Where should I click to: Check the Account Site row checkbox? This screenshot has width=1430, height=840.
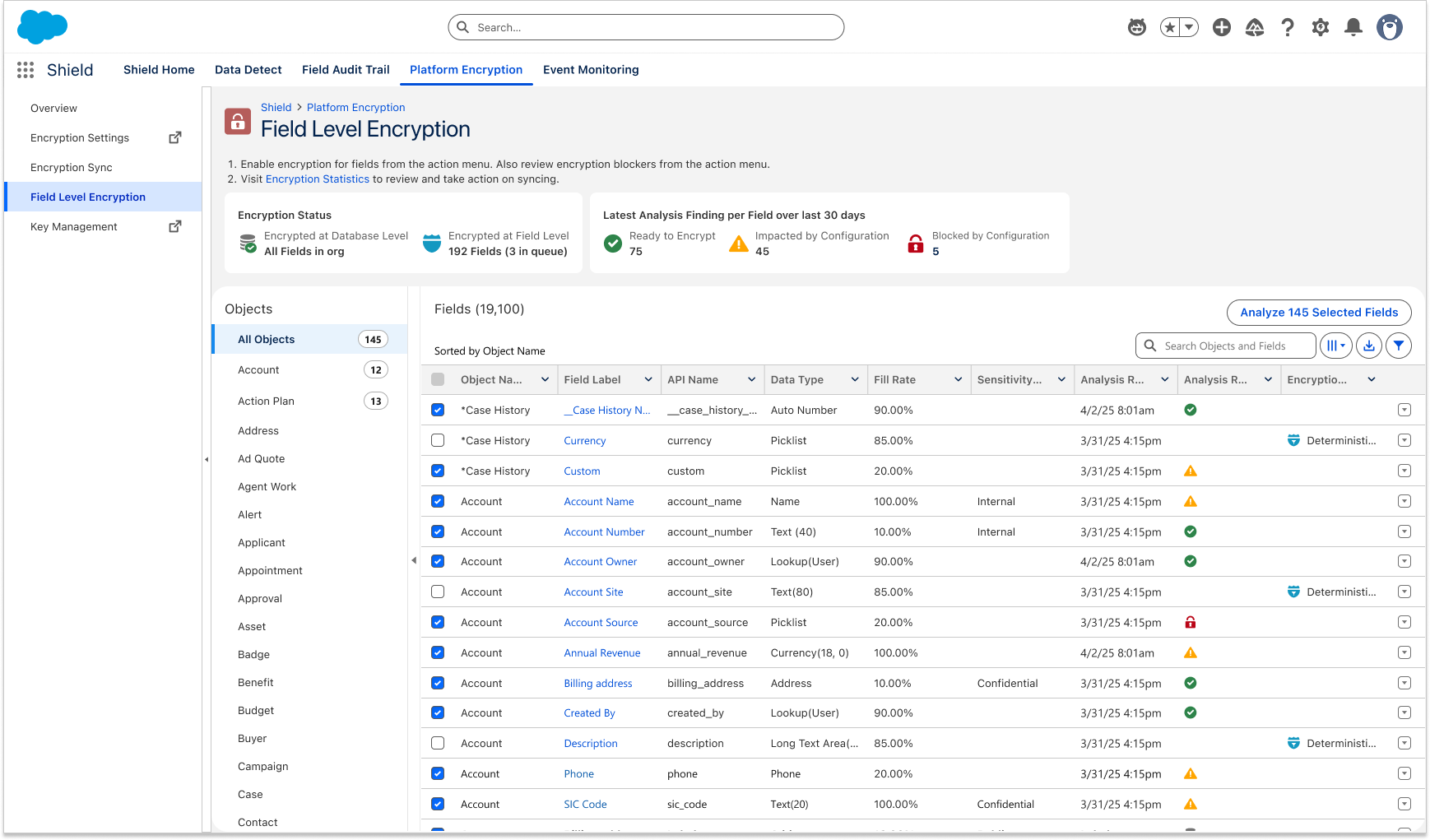[x=438, y=592]
